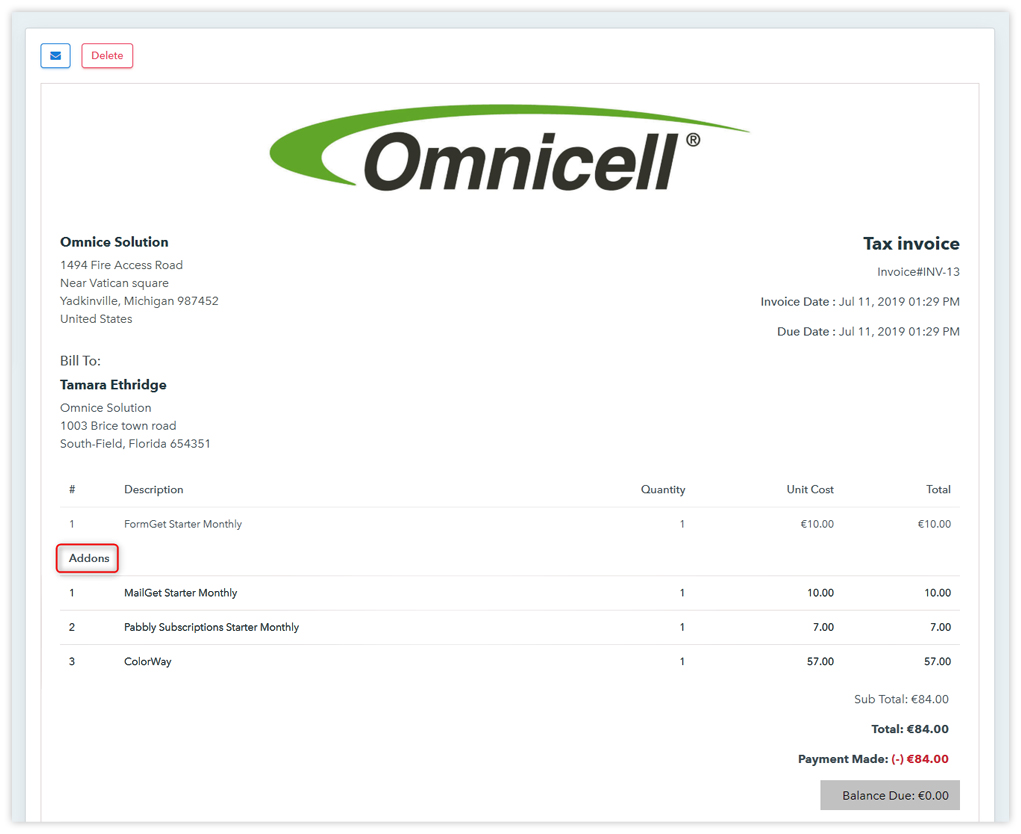Click the FormGet row unit cost €10.00

(817, 524)
